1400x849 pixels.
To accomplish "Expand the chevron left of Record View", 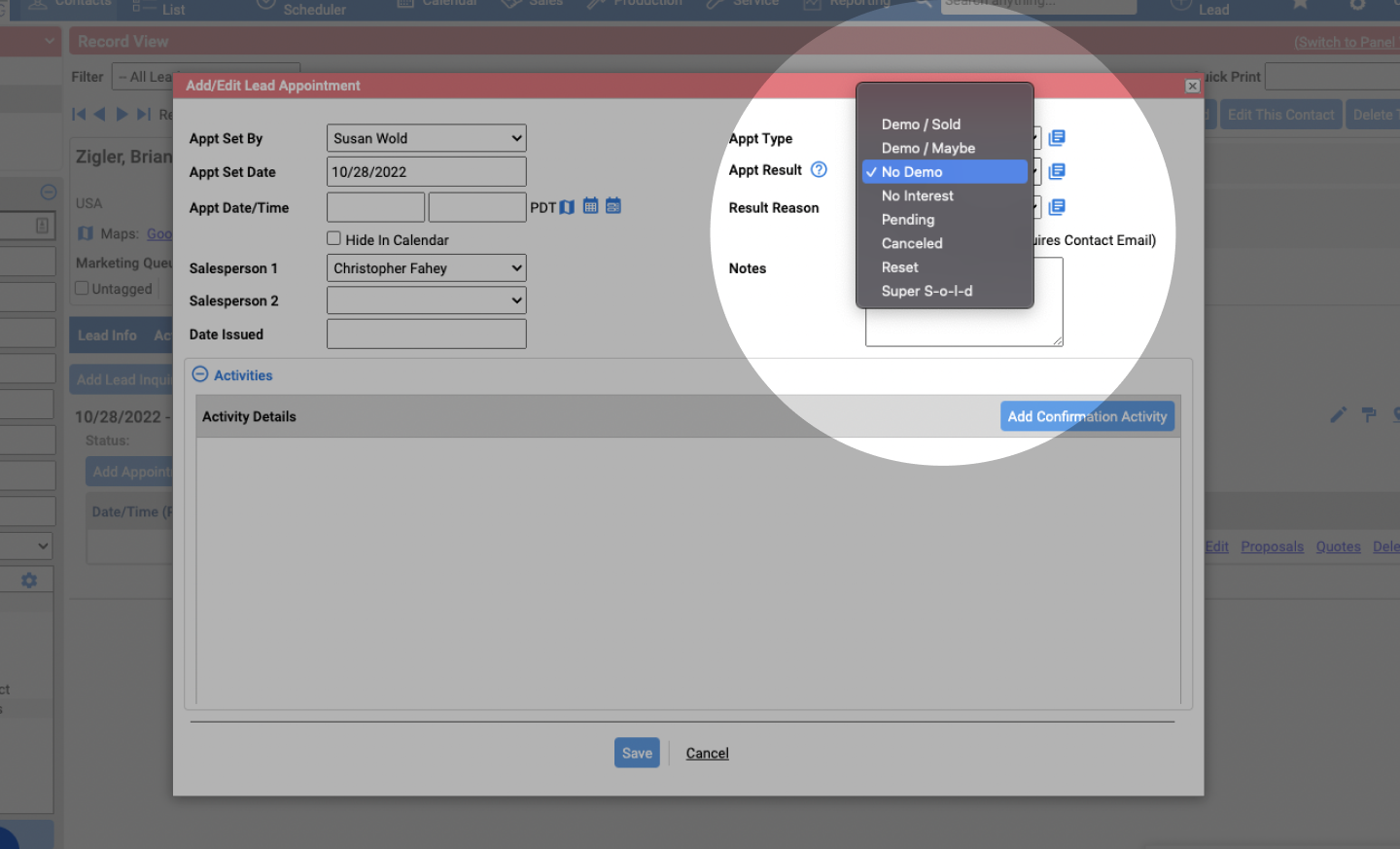I will click(50, 42).
